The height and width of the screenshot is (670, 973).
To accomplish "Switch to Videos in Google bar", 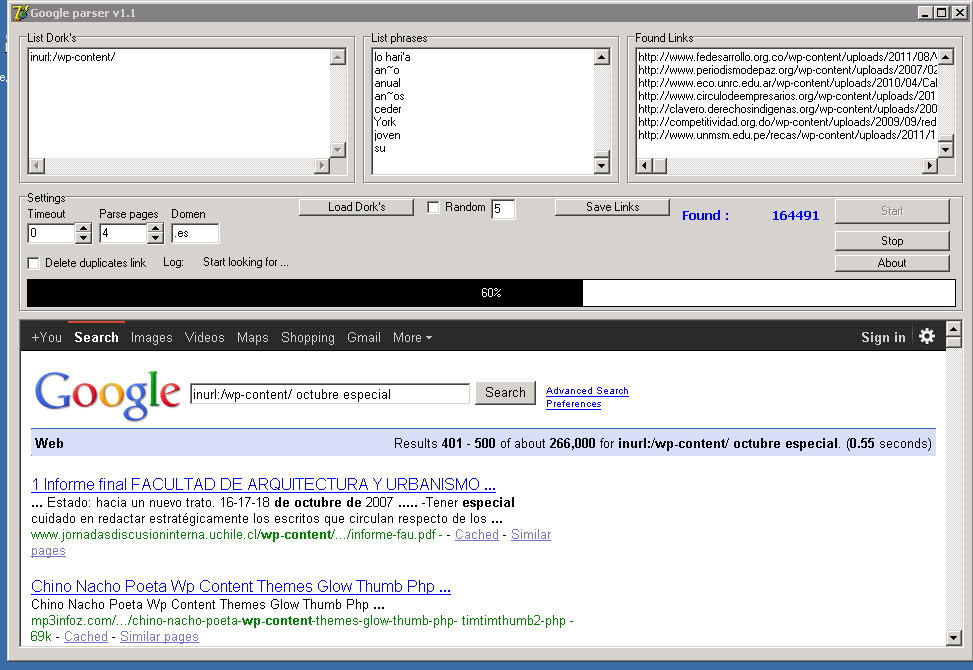I will 204,337.
